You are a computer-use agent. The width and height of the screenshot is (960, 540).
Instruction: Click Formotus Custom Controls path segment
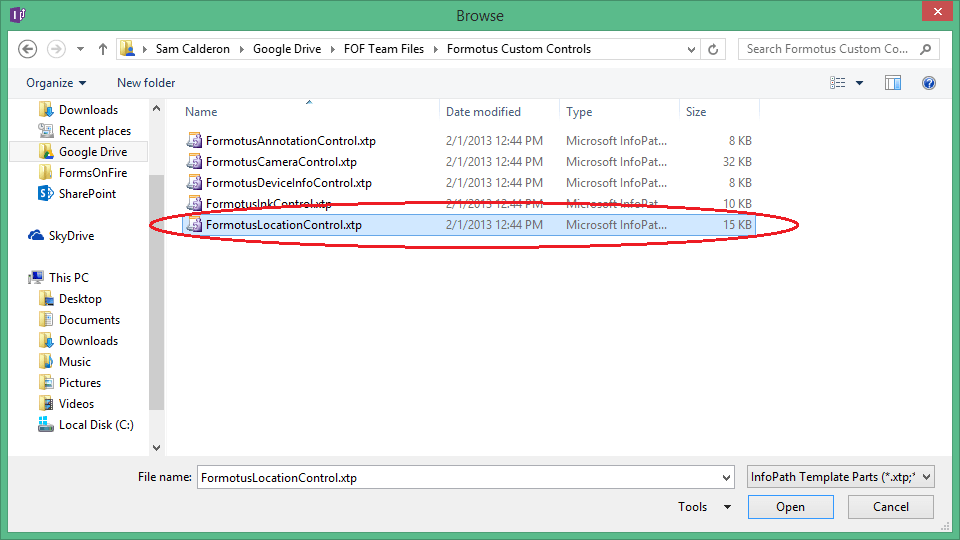(519, 49)
